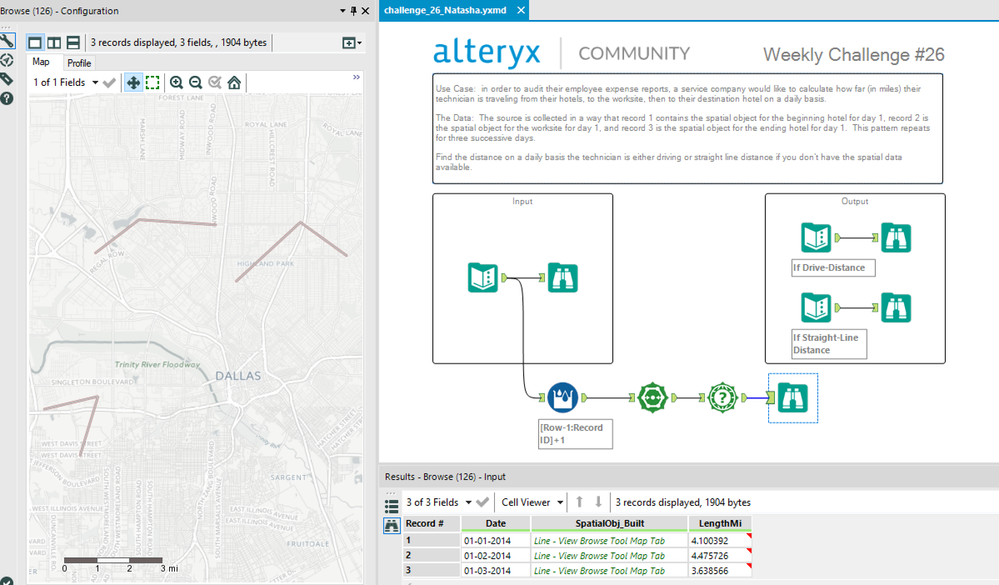Reset map to home extent

[234, 82]
